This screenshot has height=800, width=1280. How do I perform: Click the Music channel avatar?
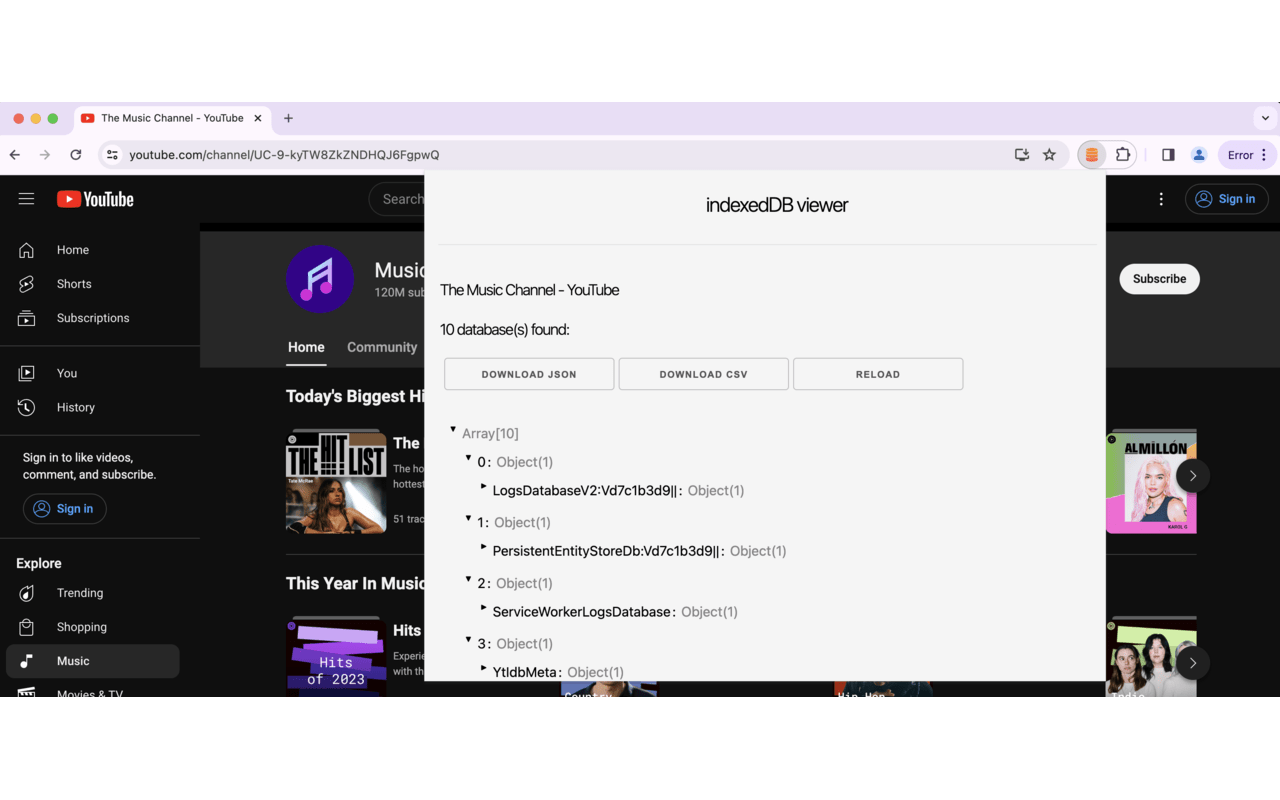coord(320,279)
